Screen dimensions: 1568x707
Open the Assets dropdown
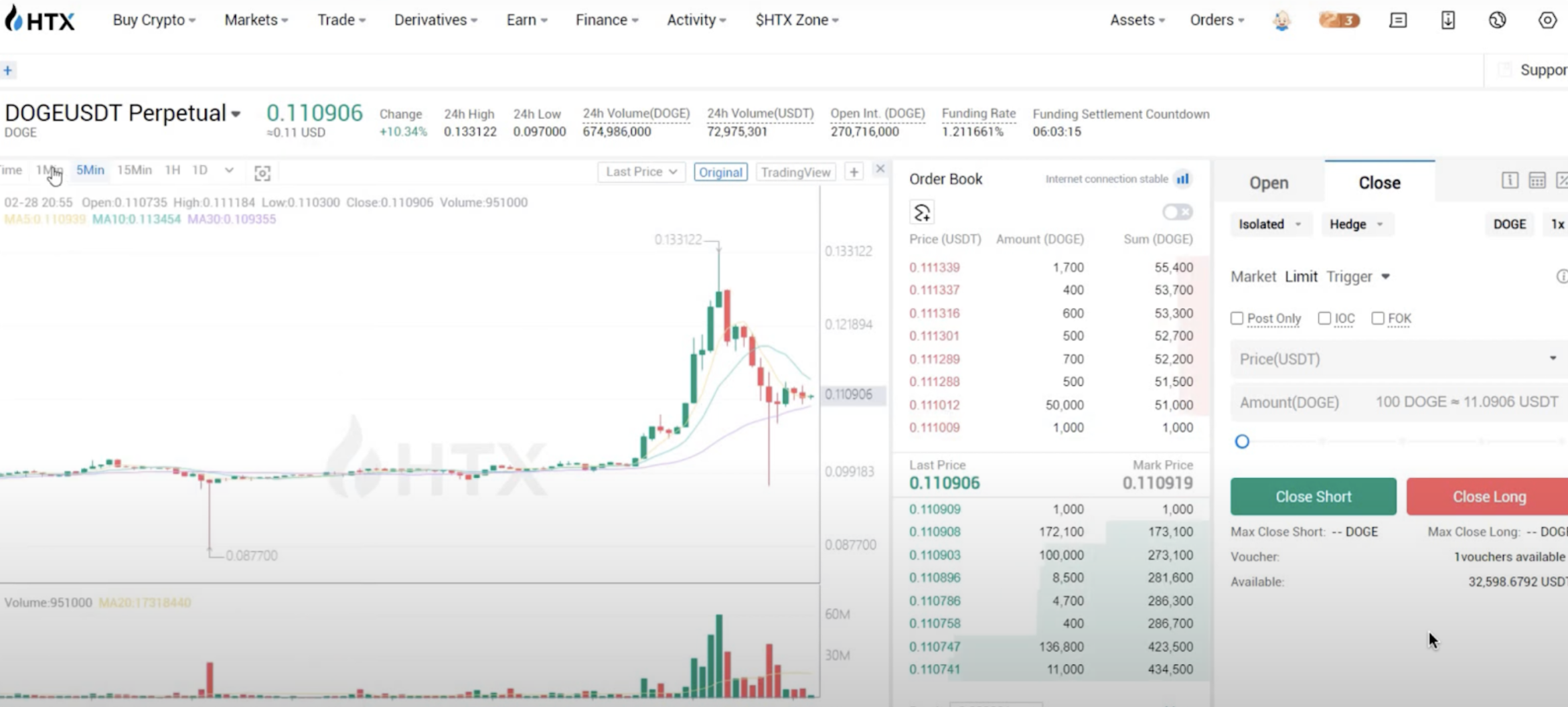(x=1138, y=20)
